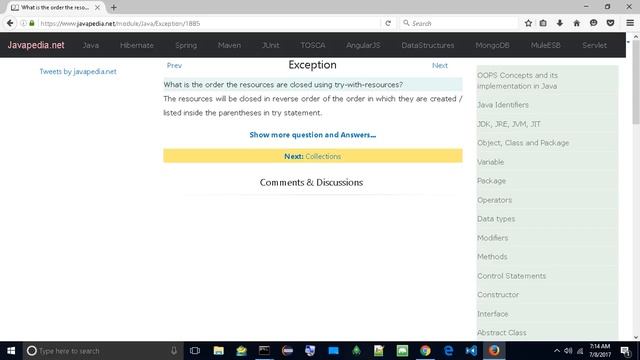640x360 pixels.
Task: Show the green padlock connection details
Action: pyautogui.click(x=32, y=23)
